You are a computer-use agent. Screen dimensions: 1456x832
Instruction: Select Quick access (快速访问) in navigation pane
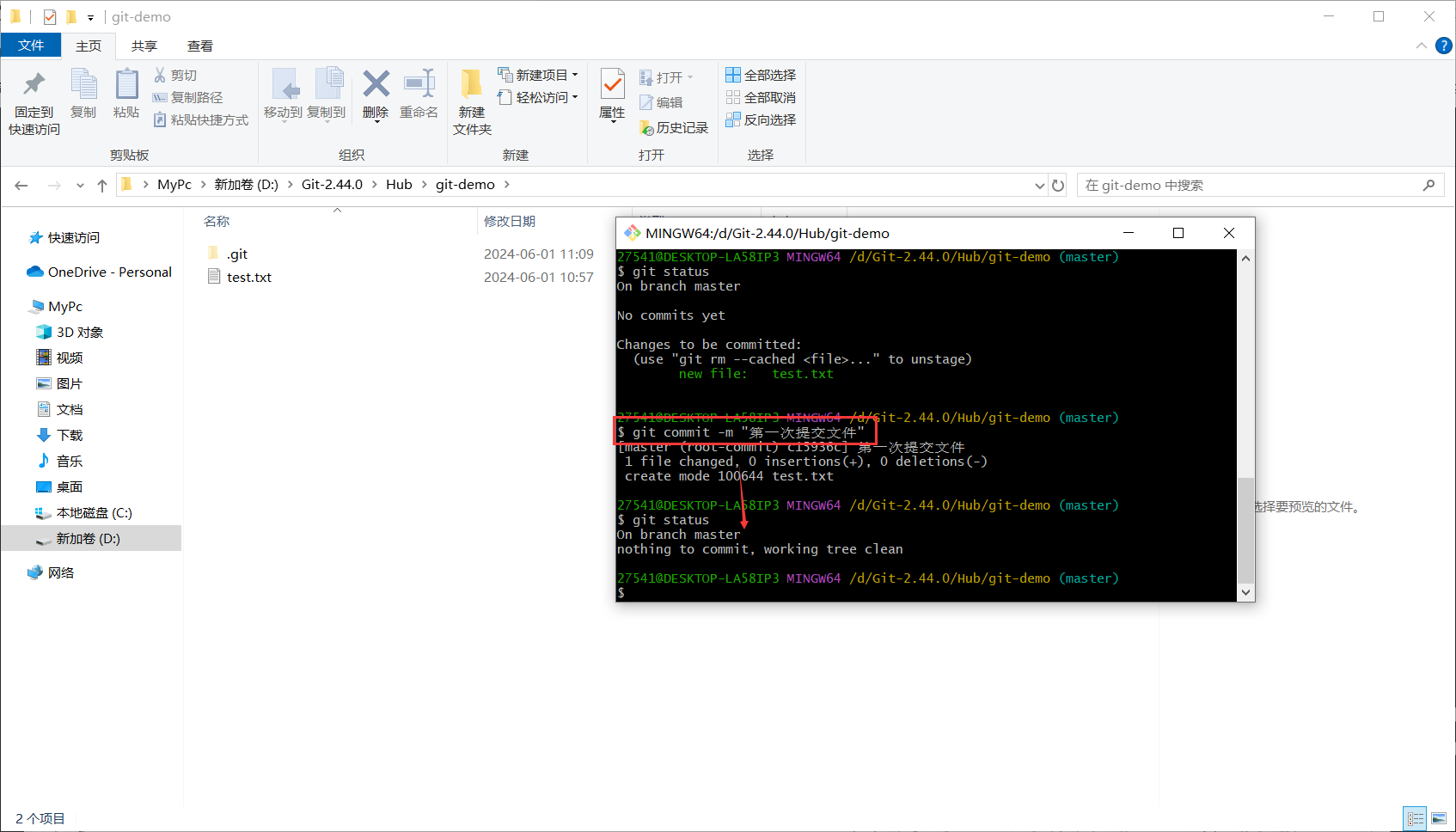(x=64, y=237)
